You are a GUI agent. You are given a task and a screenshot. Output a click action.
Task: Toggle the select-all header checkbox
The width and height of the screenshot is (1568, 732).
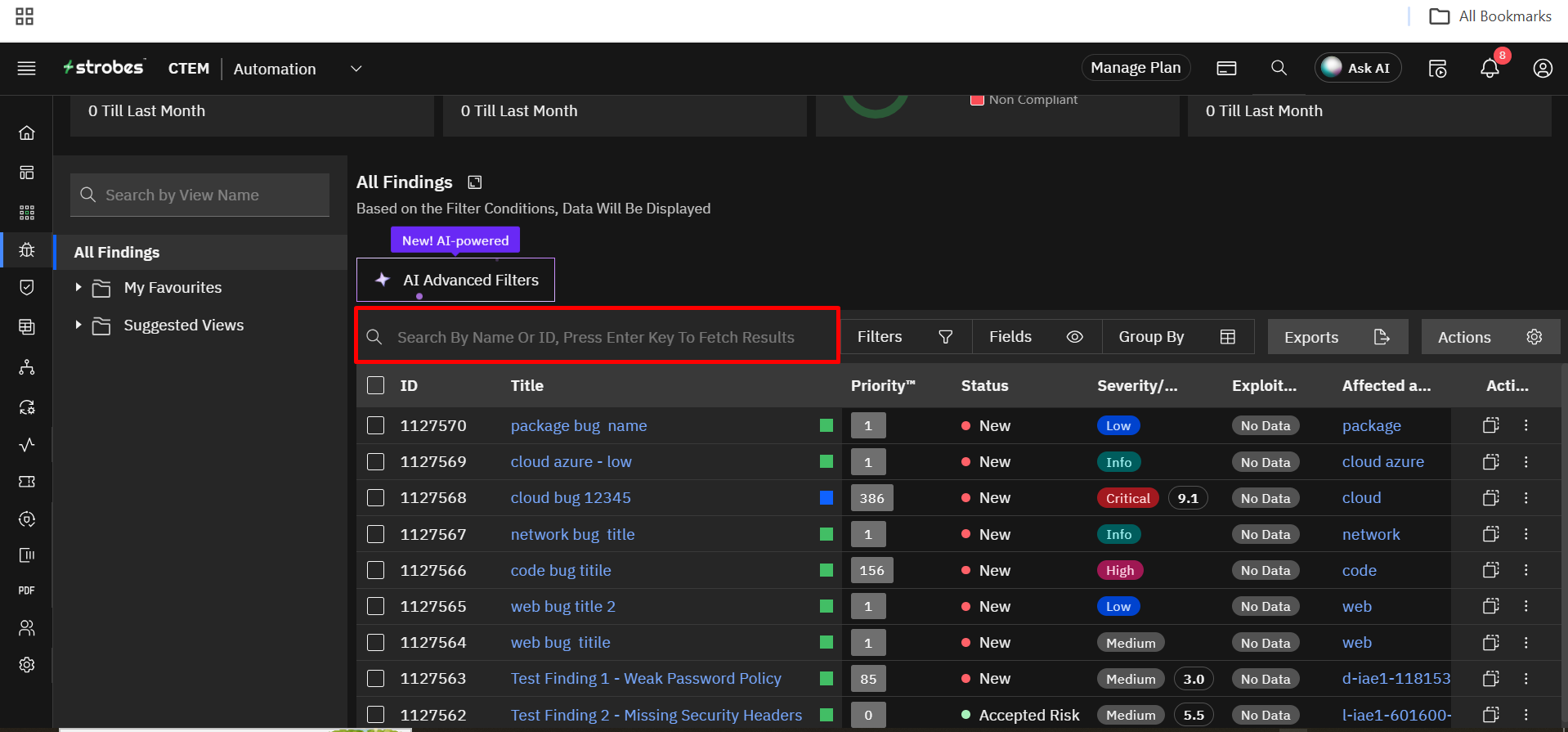pos(376,386)
